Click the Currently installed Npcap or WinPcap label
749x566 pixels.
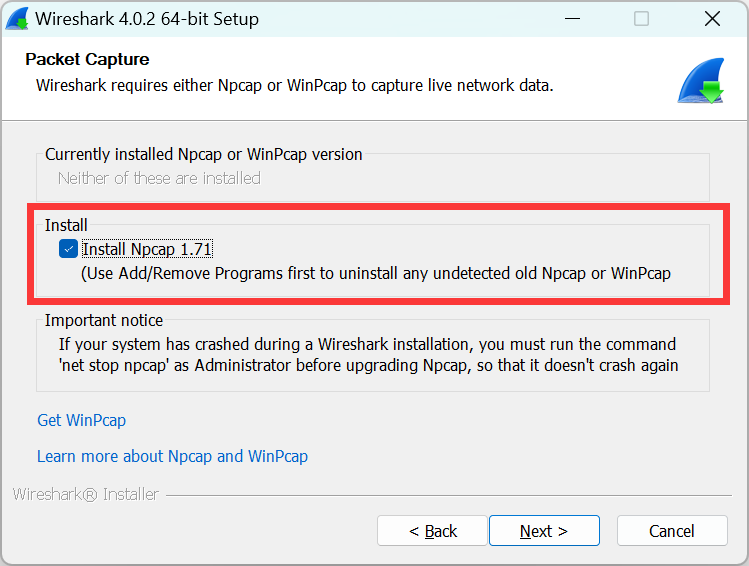(204, 154)
